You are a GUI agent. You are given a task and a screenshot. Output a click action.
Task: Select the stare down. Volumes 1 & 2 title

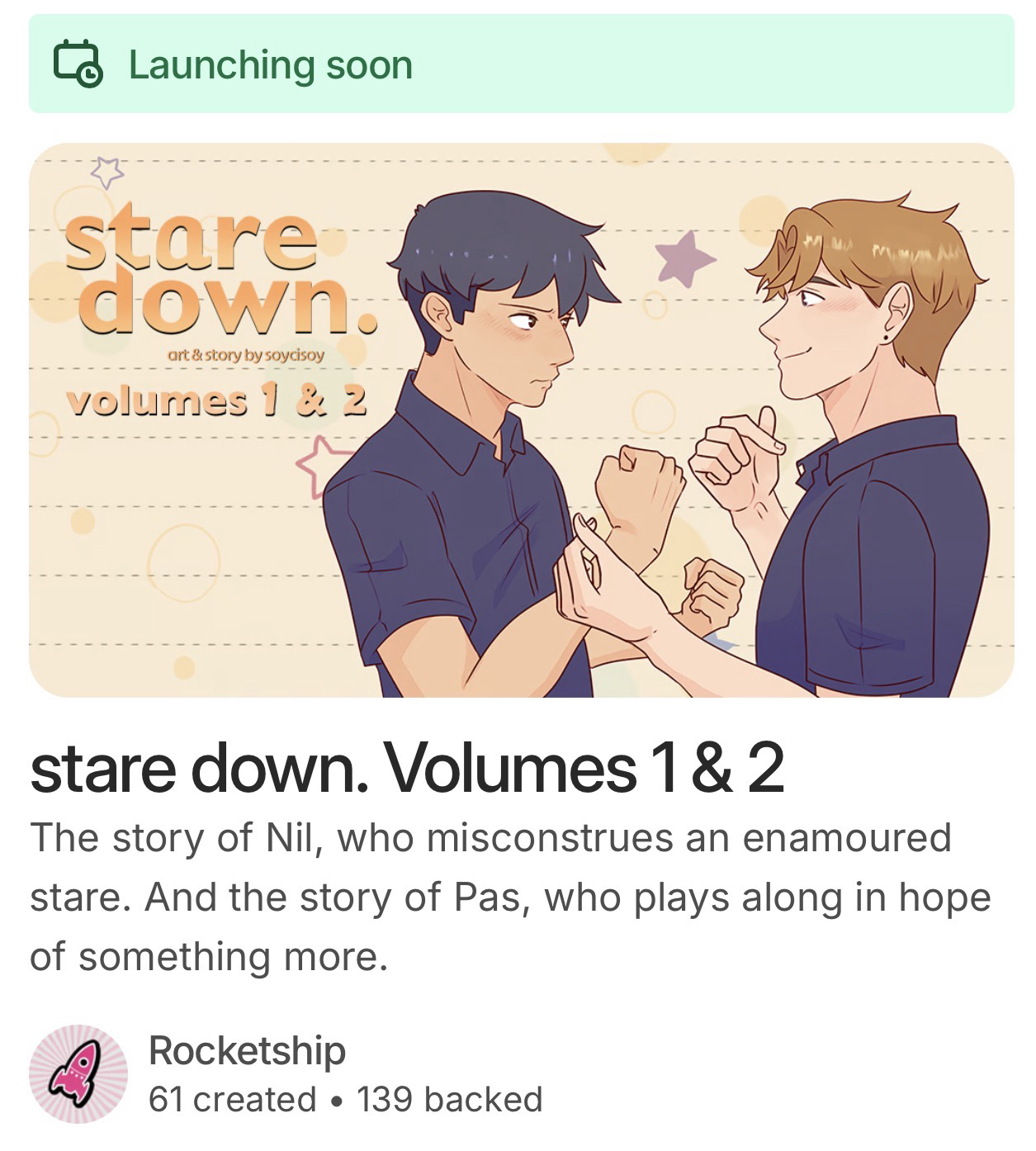click(x=407, y=768)
